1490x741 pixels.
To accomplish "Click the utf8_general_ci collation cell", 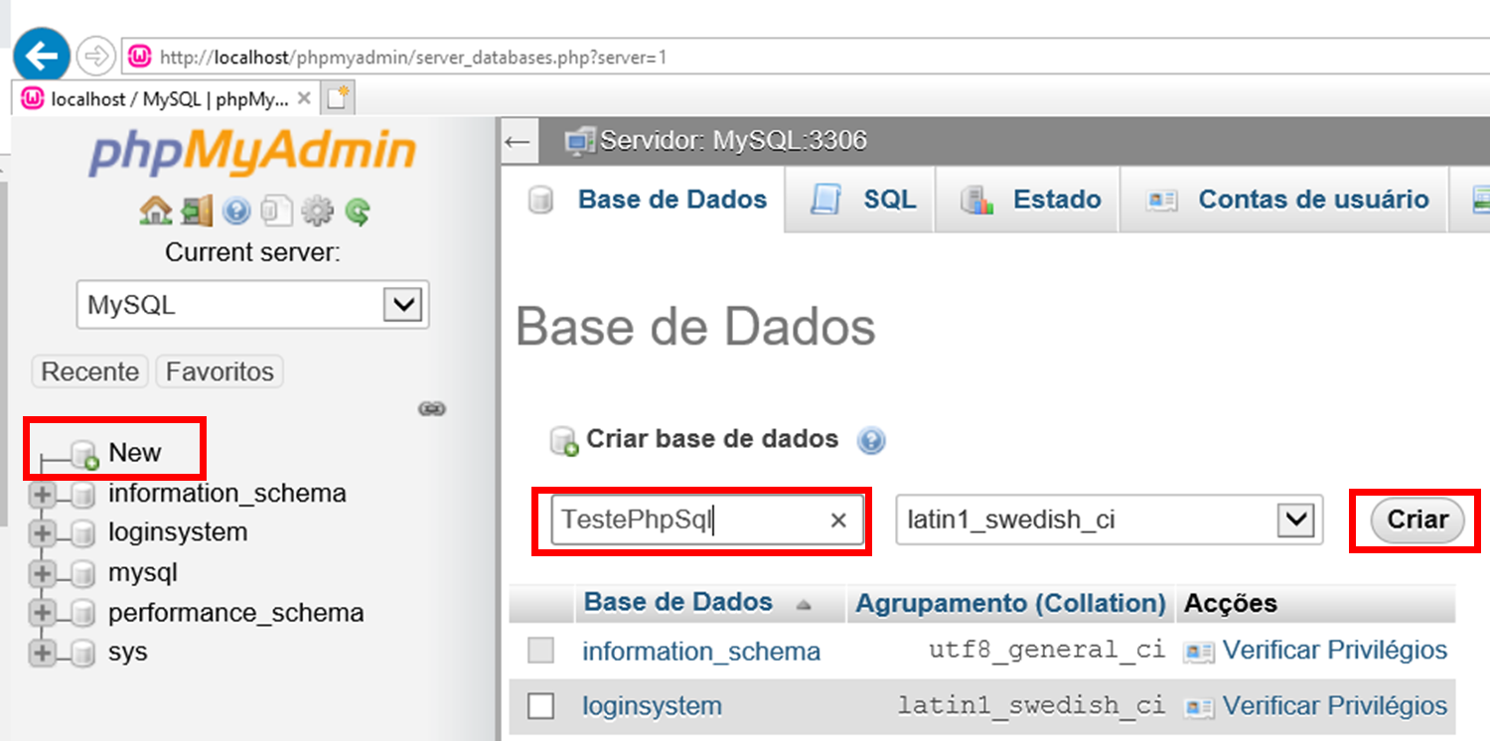I will [1047, 650].
